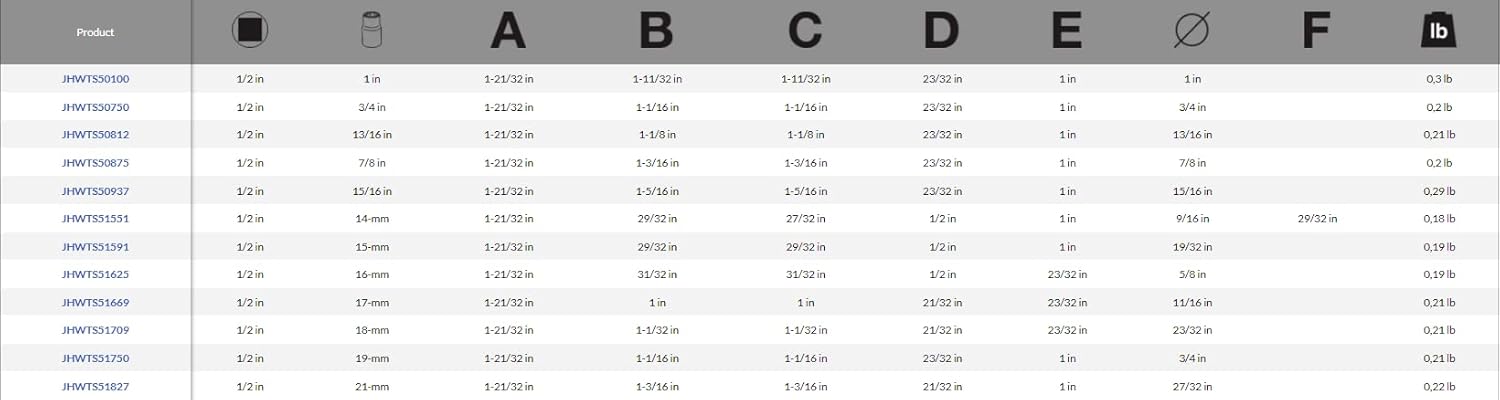Open product link JHWTS50812
This screenshot has width=1500, height=400.
point(95,135)
